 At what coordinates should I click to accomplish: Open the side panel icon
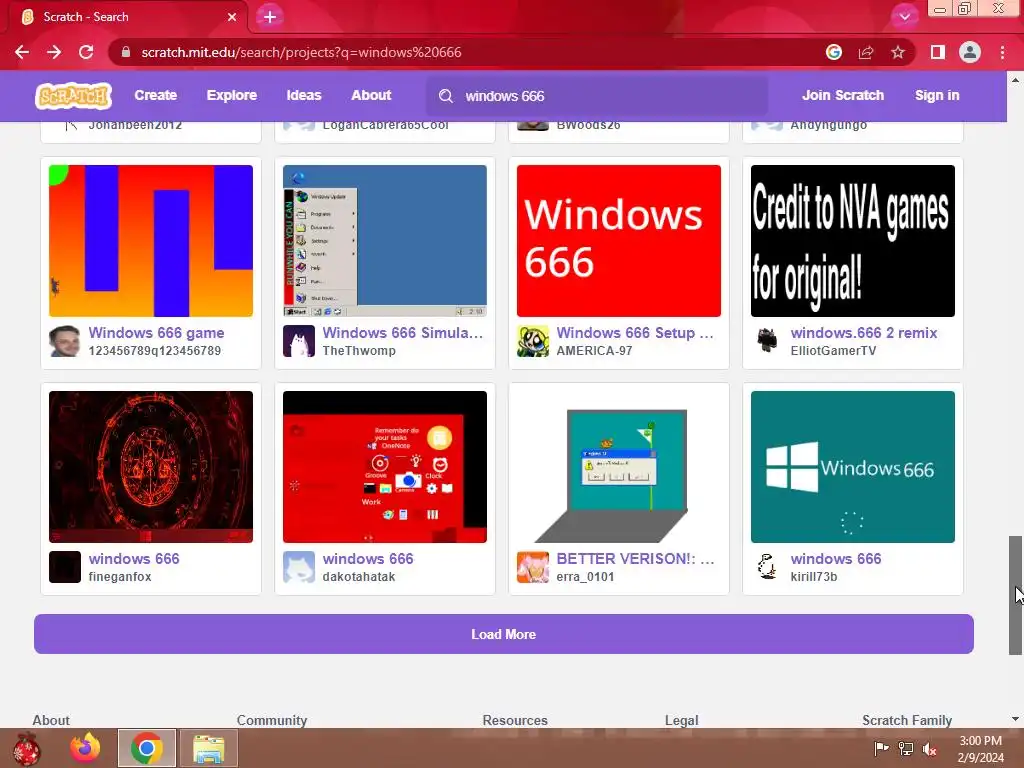click(938, 52)
